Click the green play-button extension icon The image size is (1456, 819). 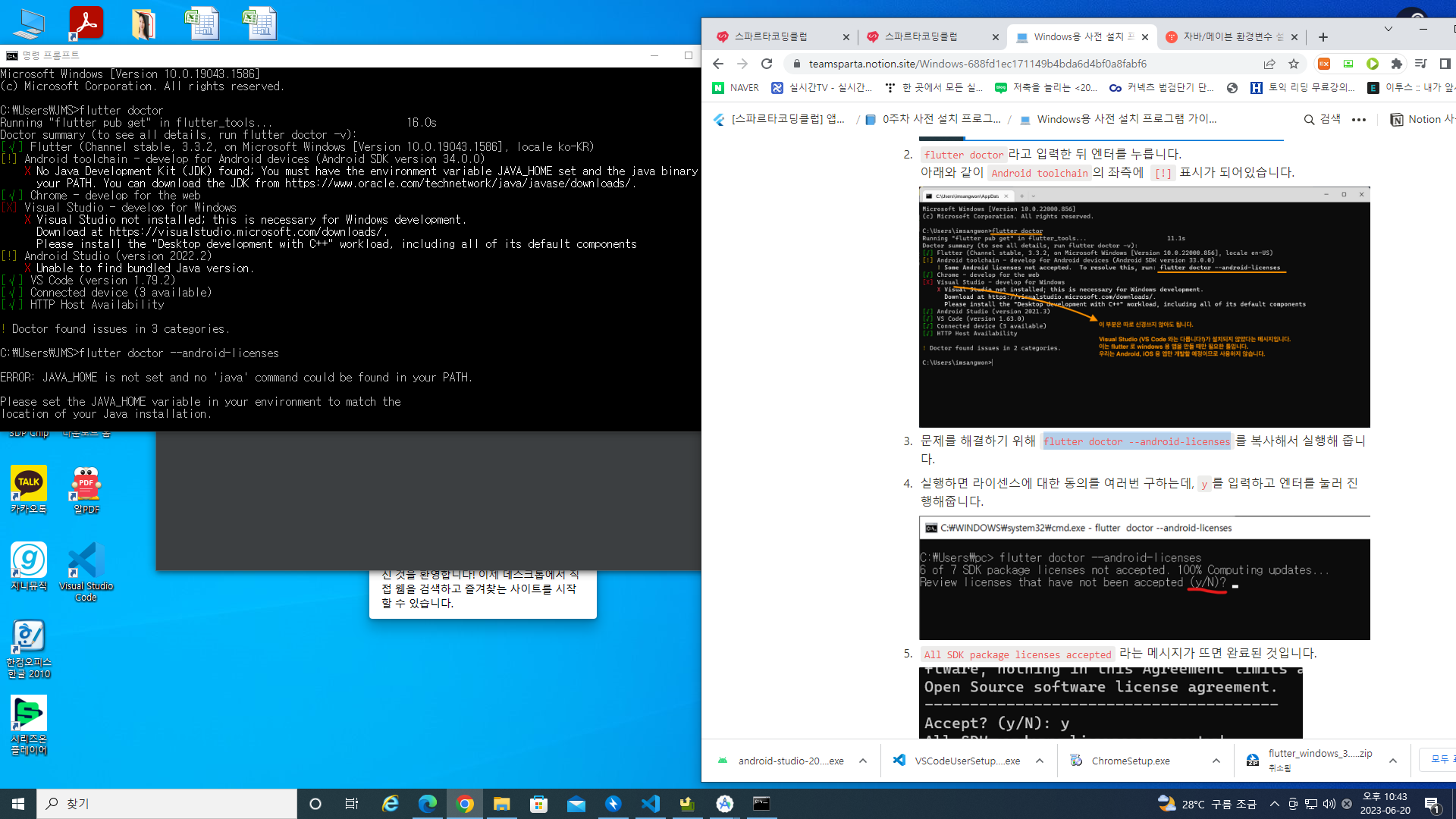click(1373, 64)
